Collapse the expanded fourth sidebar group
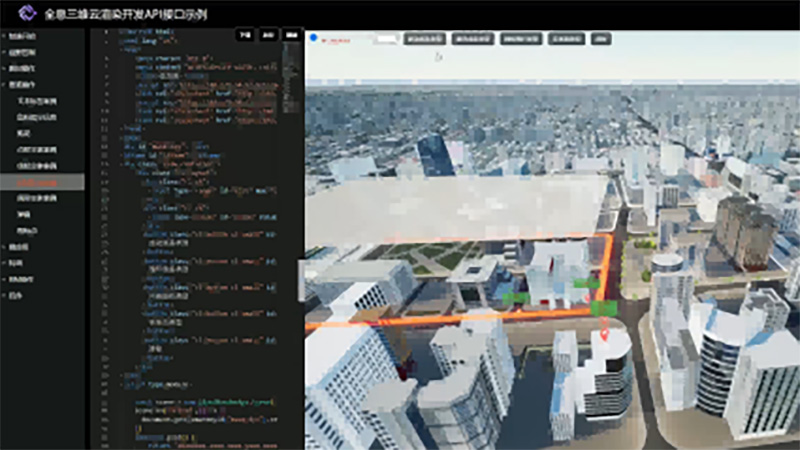The image size is (800, 450). pos(27,86)
